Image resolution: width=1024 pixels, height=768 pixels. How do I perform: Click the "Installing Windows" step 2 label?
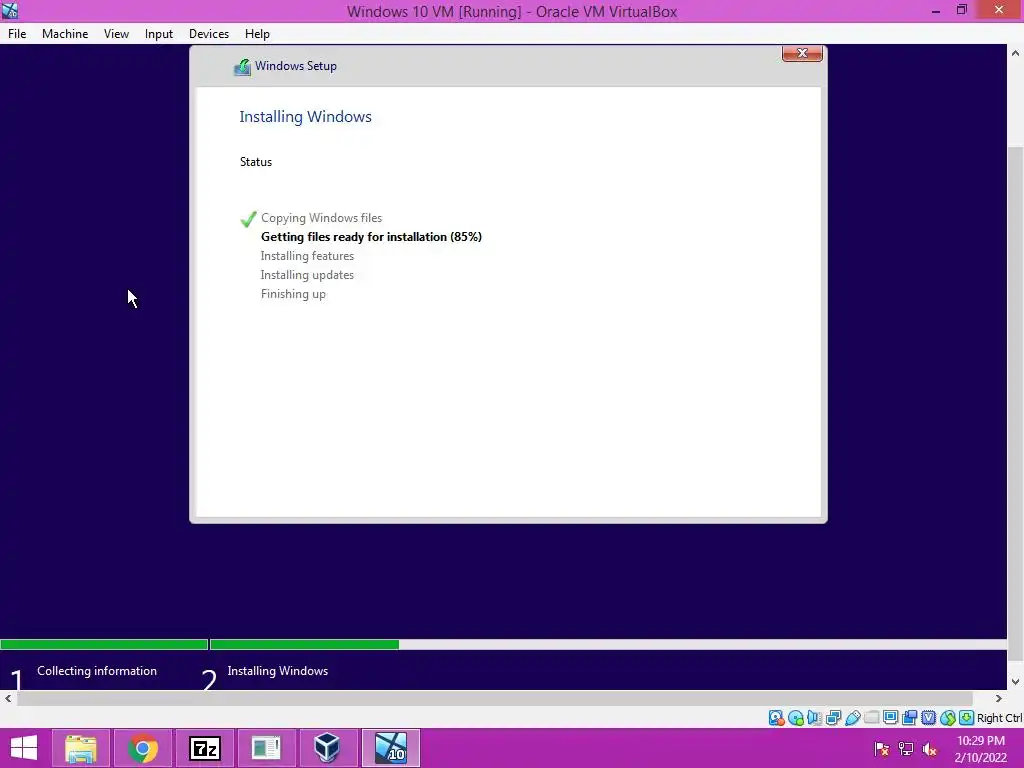point(278,671)
